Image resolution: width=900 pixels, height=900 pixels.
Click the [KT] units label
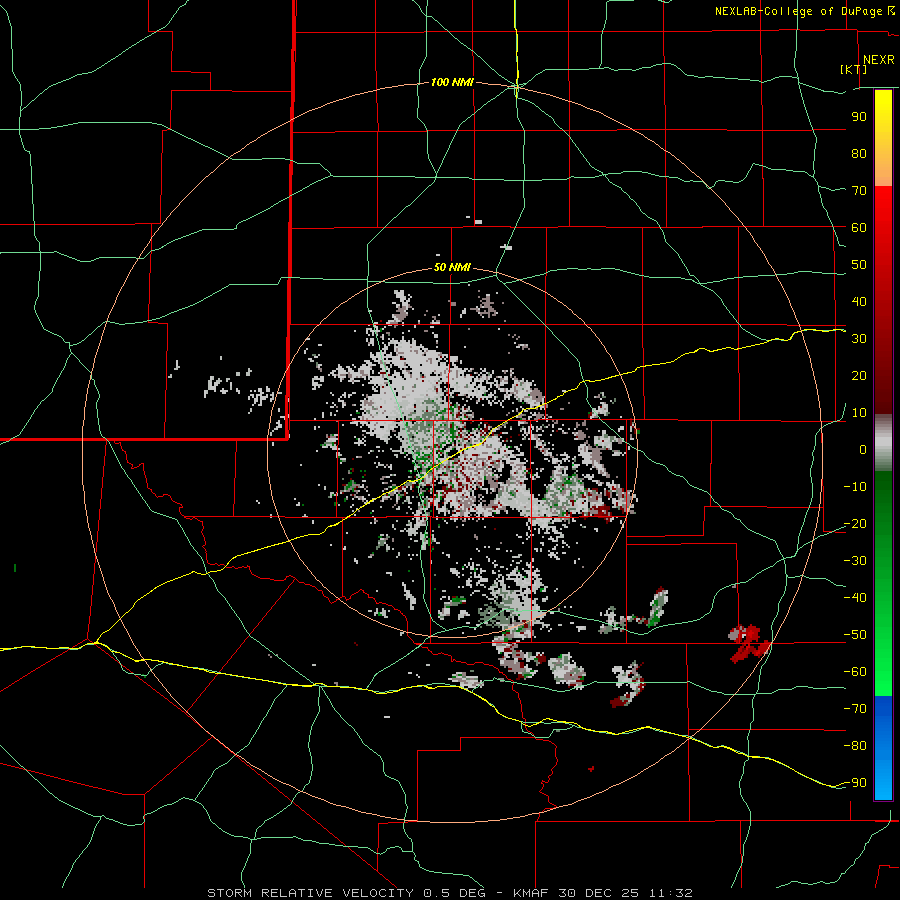[854, 69]
